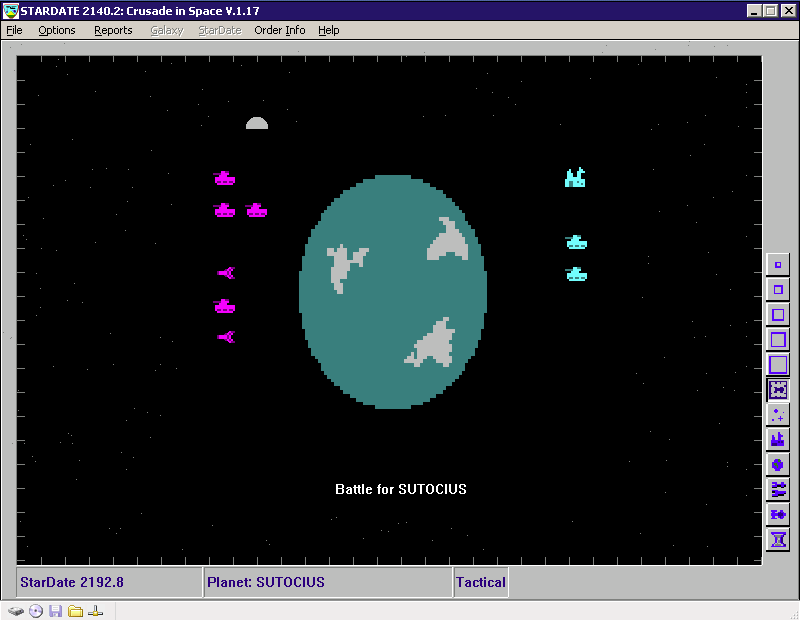Click the teal planet SUTOCIUS
This screenshot has width=800, height=621.
click(x=393, y=292)
